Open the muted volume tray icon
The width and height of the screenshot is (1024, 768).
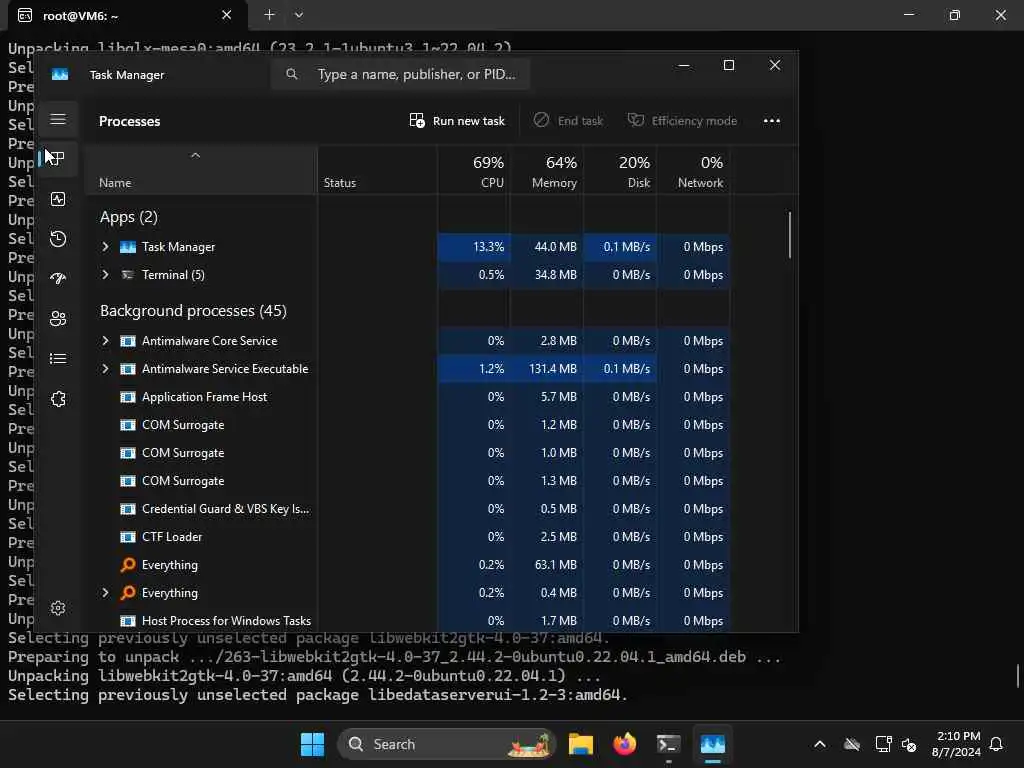click(x=908, y=744)
